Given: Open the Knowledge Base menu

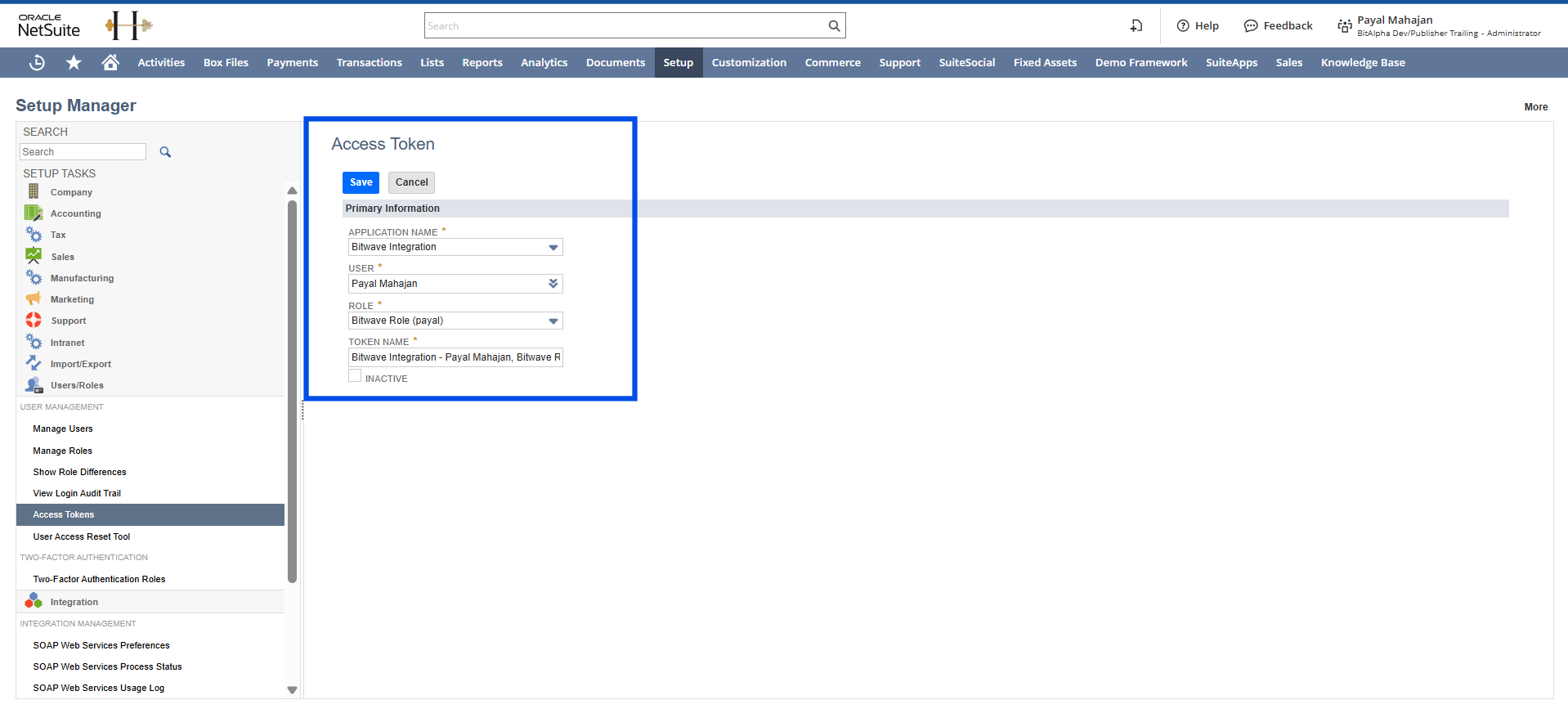Looking at the screenshot, I should 1363,62.
